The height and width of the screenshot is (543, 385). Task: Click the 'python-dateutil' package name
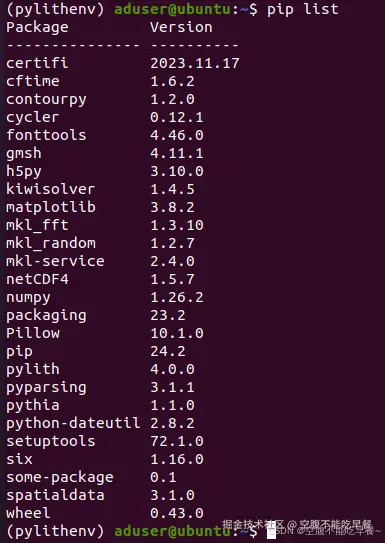[73, 423]
